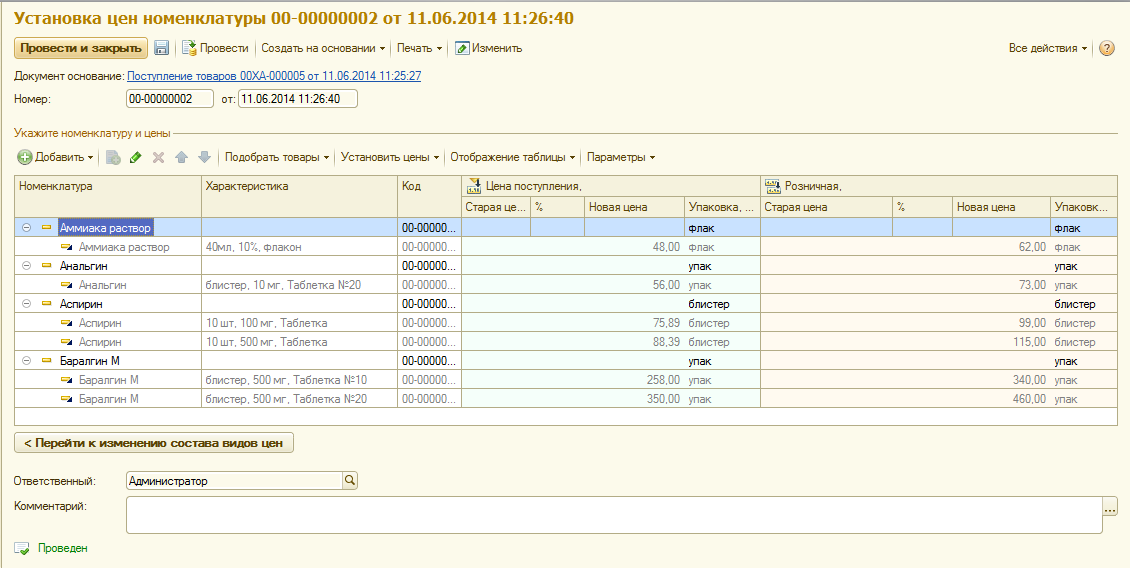The width and height of the screenshot is (1130, 568).
Task: Click the Провести post document icon
Action: pos(189,48)
